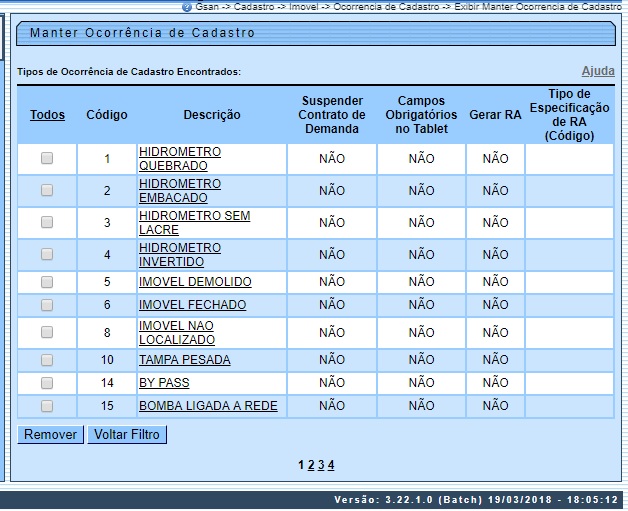Open HIDROMETRO SEM LACRE description link
This screenshot has height=511, width=628.
[x=194, y=222]
